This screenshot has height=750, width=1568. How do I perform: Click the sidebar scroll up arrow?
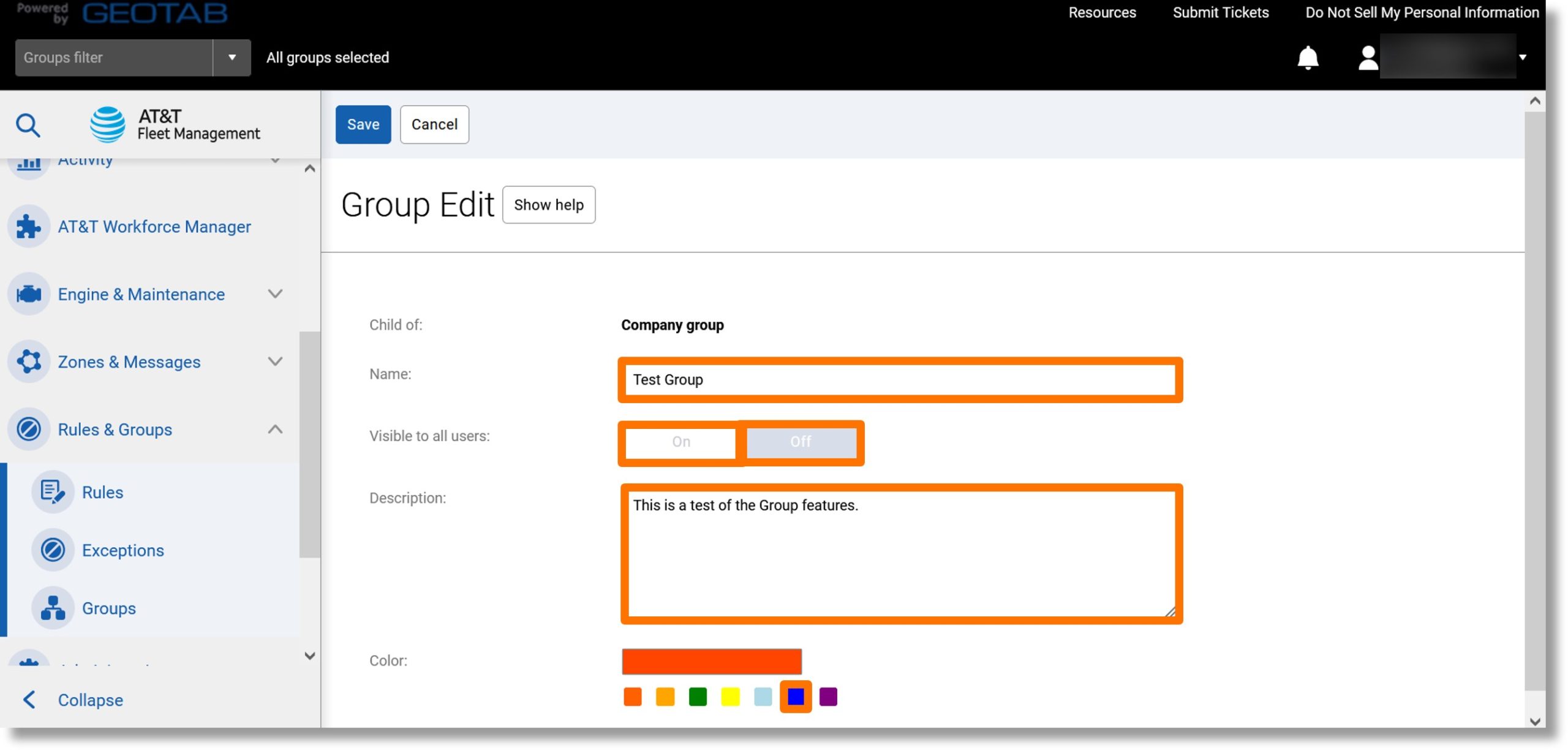coord(310,169)
